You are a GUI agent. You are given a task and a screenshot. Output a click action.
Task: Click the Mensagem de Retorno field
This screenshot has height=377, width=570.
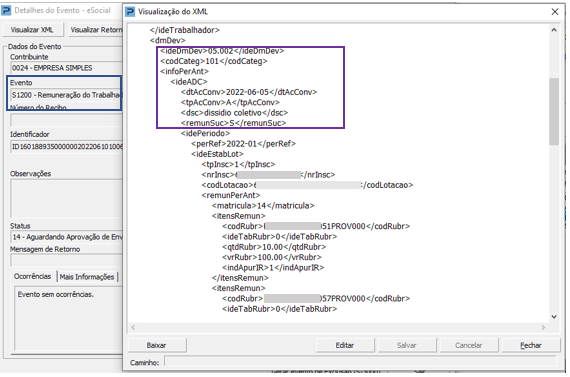(x=66, y=260)
